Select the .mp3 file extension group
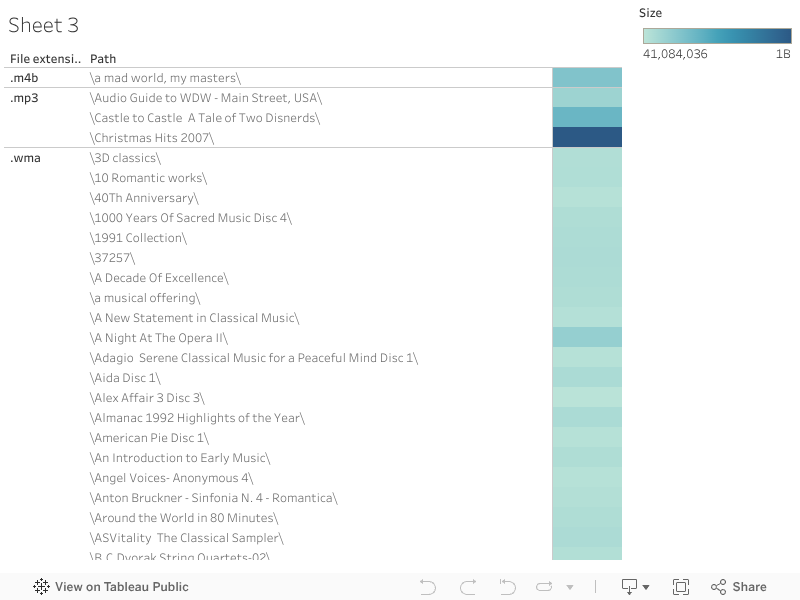Screen dimensions: 800x600 point(25,98)
